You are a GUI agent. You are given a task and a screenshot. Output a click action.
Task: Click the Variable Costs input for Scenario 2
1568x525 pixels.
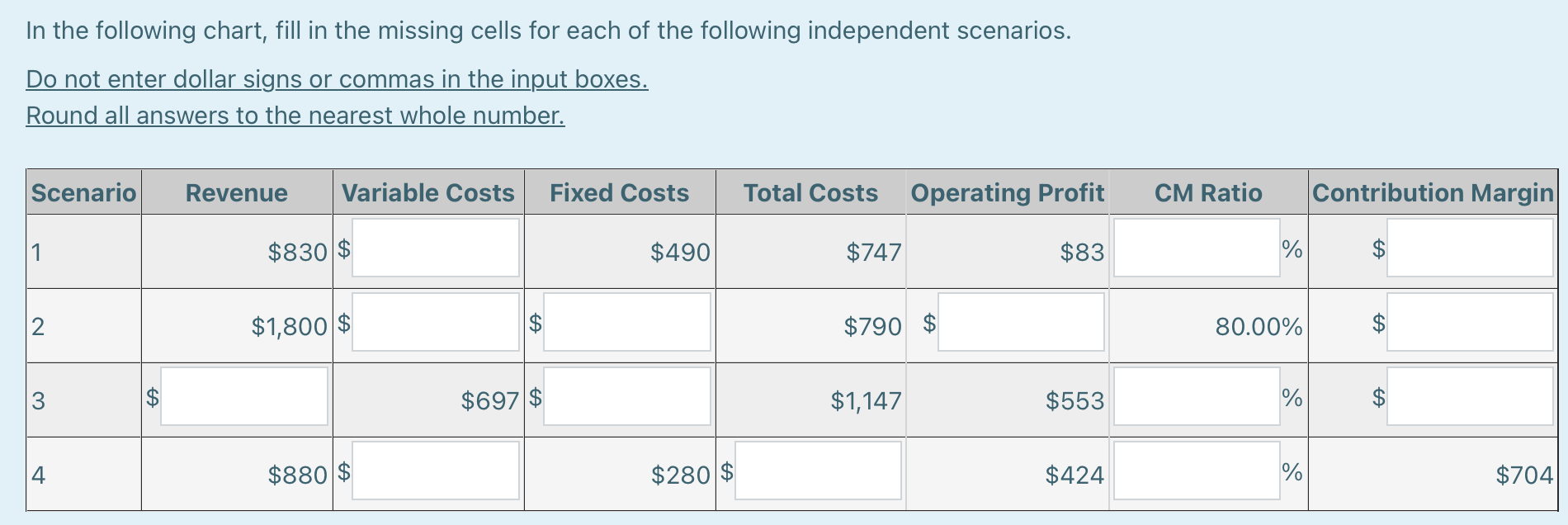click(x=435, y=324)
